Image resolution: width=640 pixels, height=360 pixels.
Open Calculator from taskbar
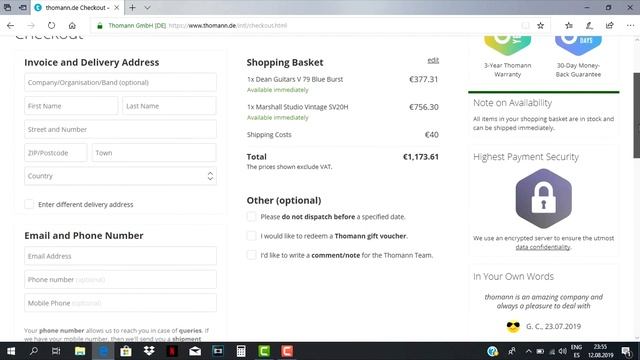[x=241, y=351]
